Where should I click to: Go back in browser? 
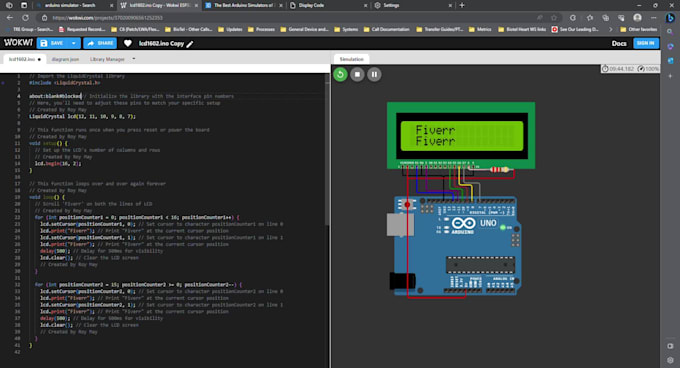10,18
